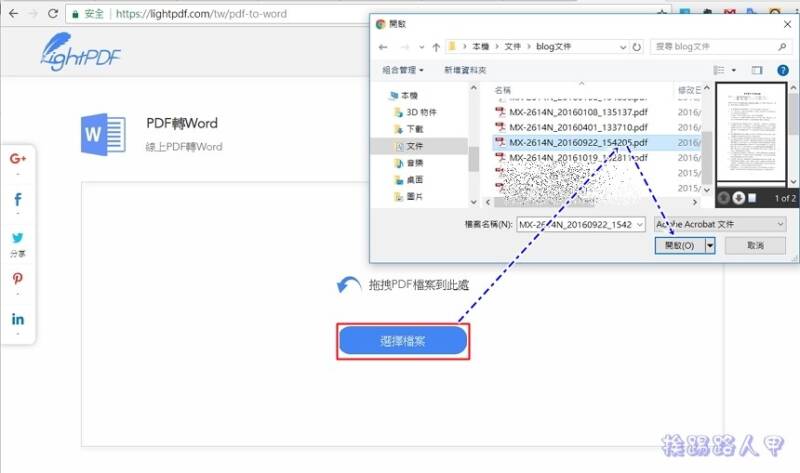Click blog文件 in the dialog path

pos(554,46)
